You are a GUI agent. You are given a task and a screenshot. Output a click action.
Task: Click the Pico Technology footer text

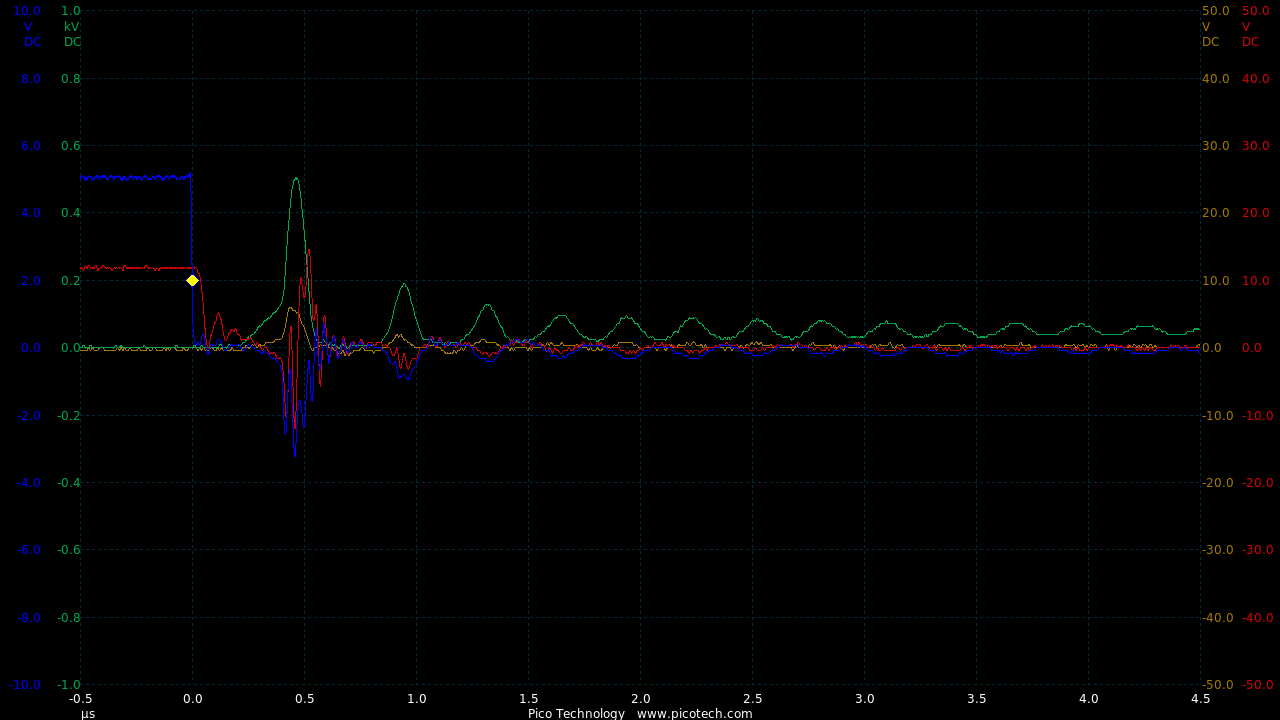pos(576,713)
